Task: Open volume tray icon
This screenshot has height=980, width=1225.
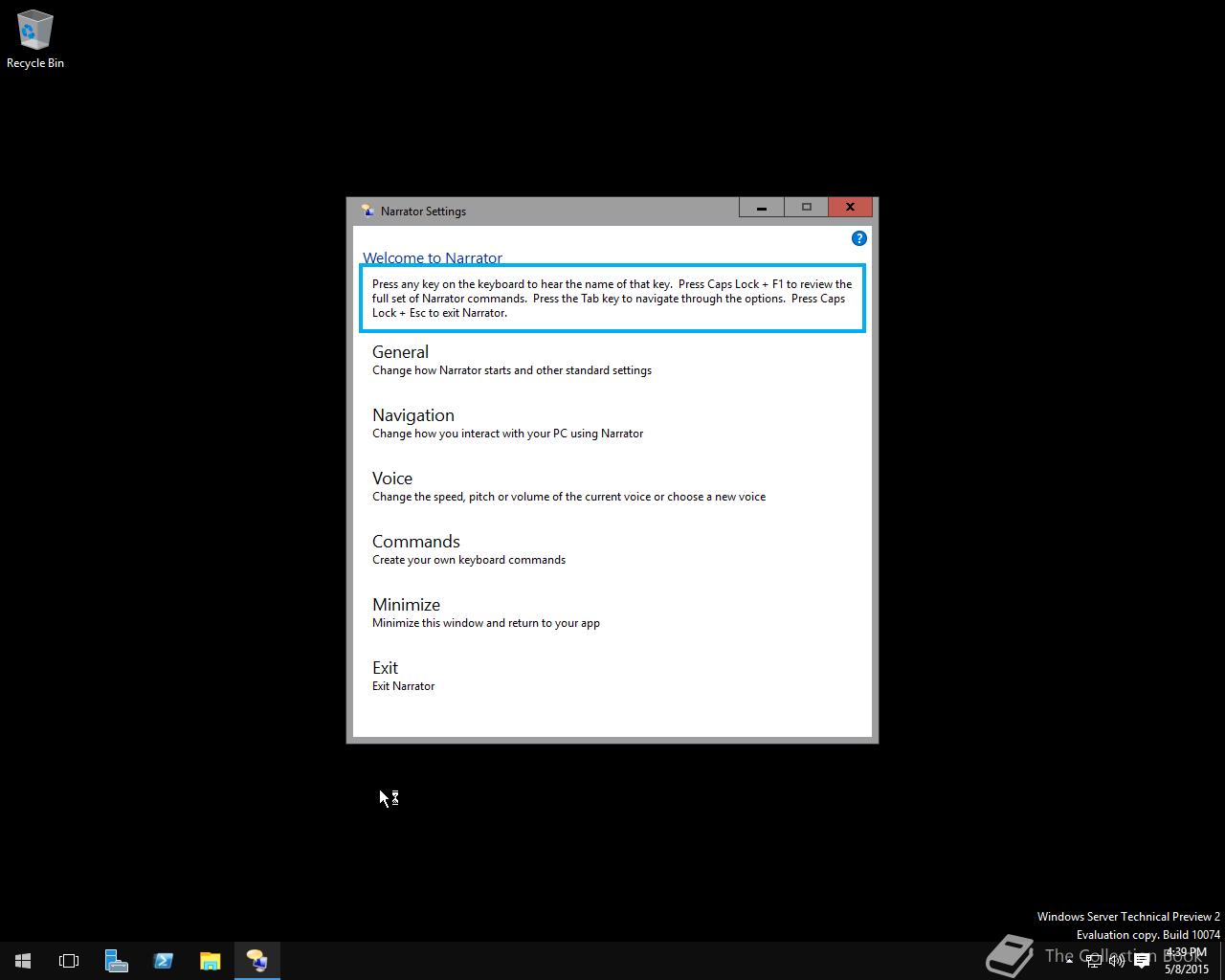Action: tap(1117, 961)
